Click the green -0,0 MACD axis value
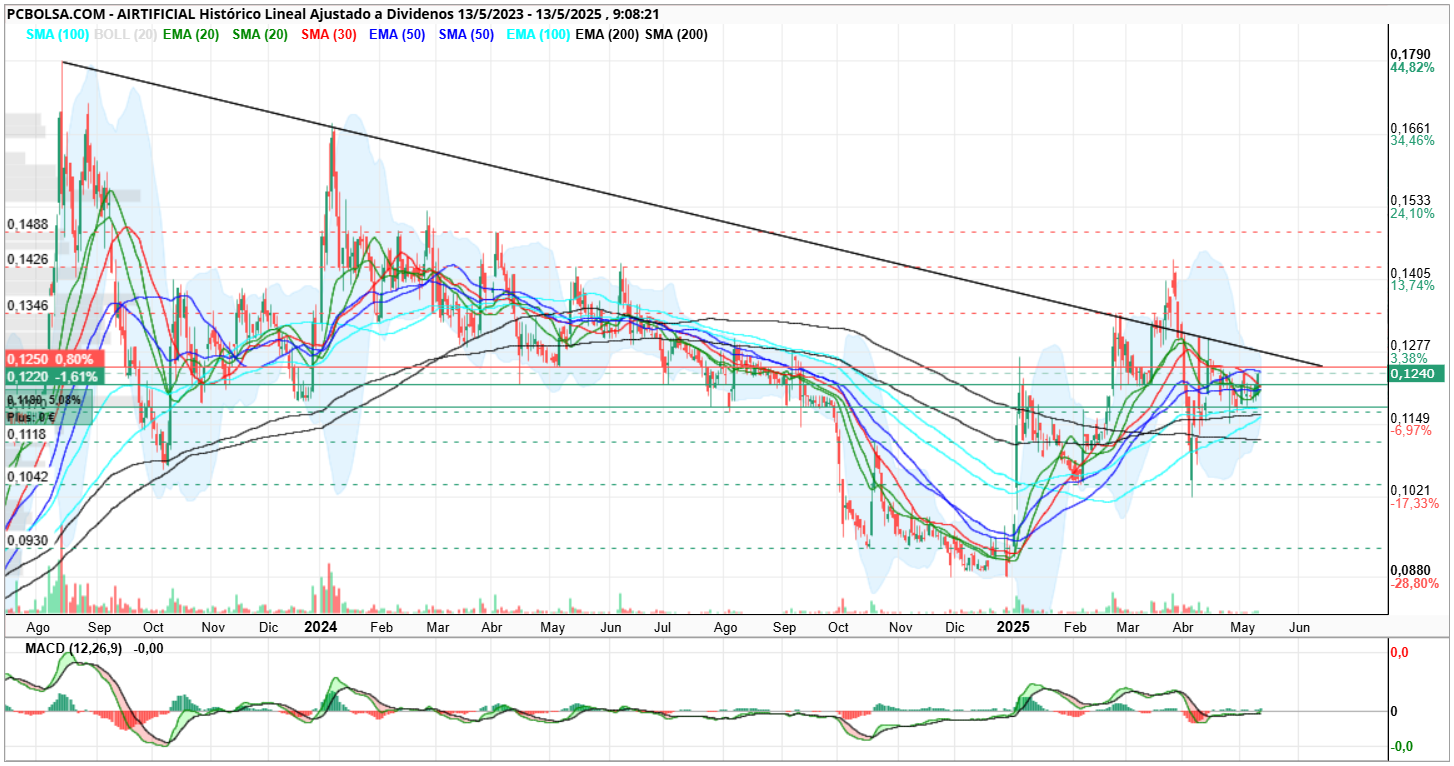The width and height of the screenshot is (1454, 766). coord(1401,746)
